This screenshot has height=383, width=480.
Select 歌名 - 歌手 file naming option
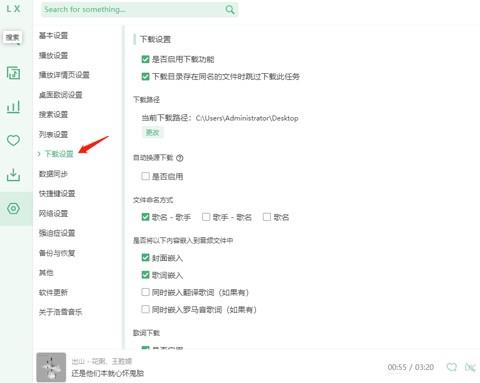pyautogui.click(x=145, y=217)
